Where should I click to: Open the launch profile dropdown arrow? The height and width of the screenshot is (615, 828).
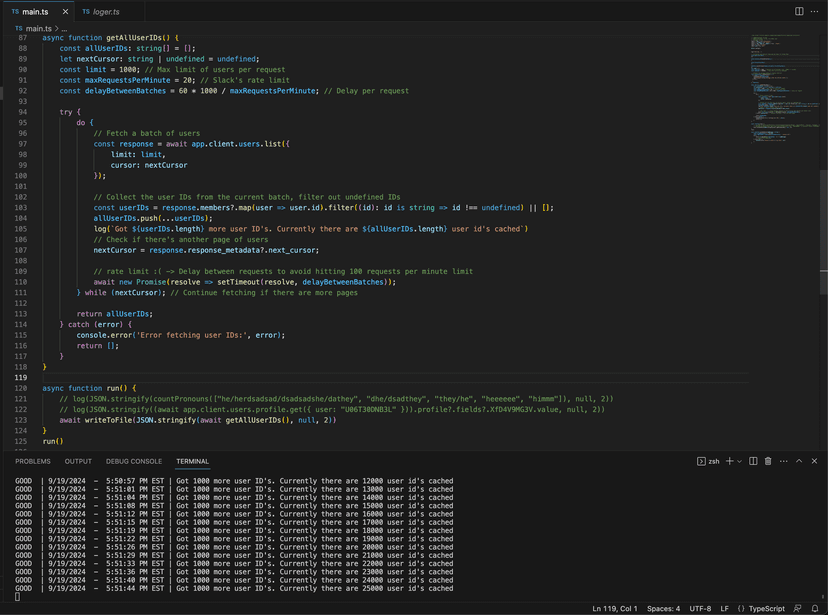pos(739,461)
